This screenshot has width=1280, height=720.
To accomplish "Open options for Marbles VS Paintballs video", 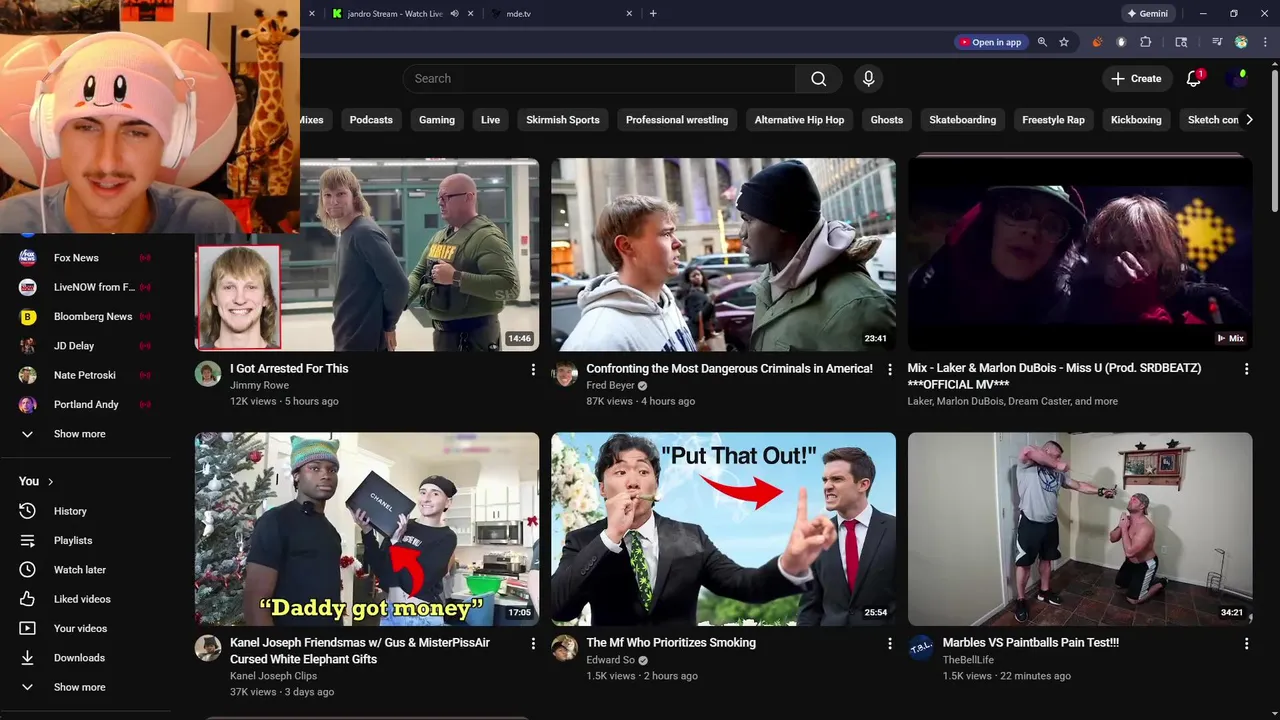I will pyautogui.click(x=1246, y=644).
